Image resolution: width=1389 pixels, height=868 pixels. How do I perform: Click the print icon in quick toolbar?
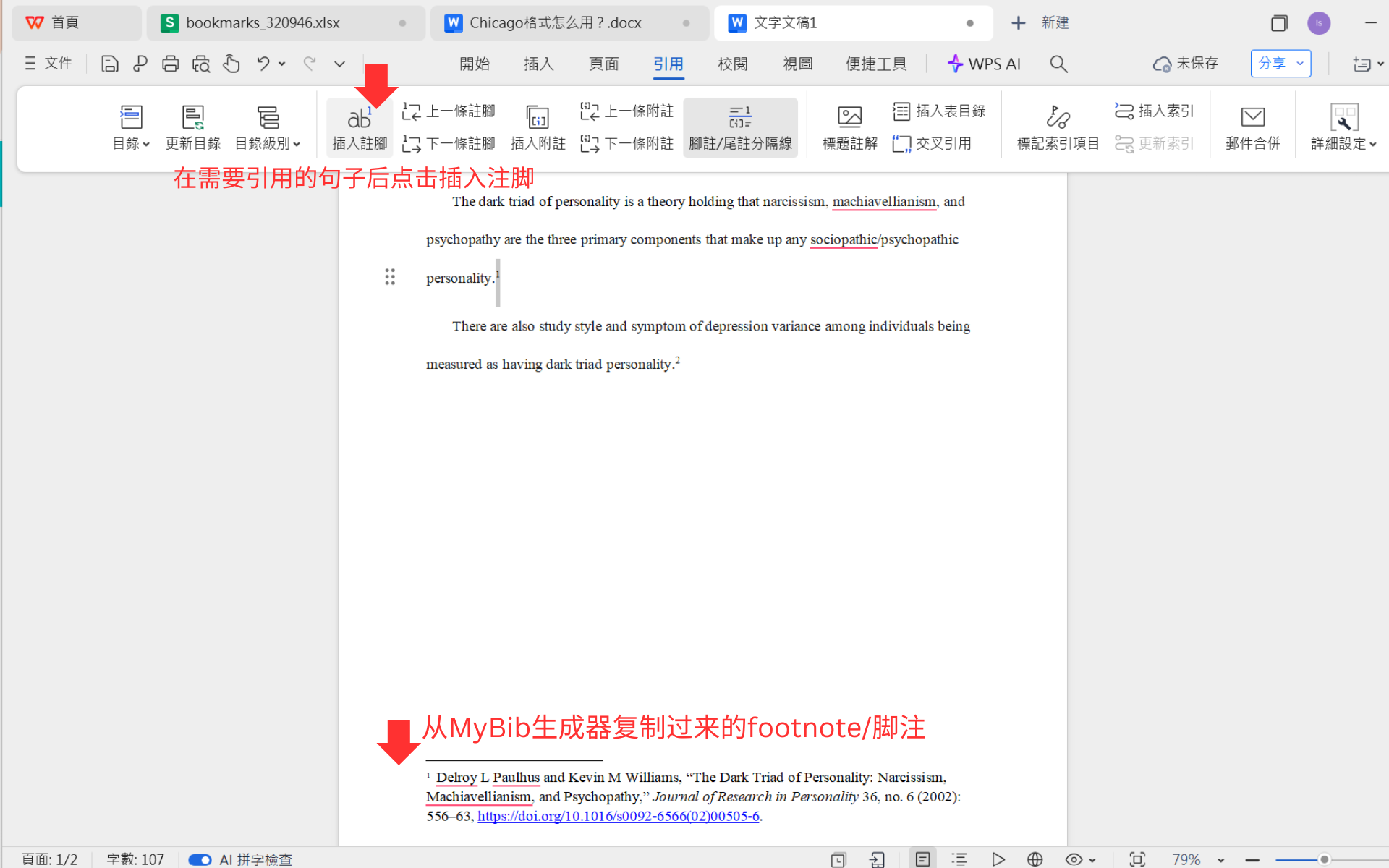point(170,64)
